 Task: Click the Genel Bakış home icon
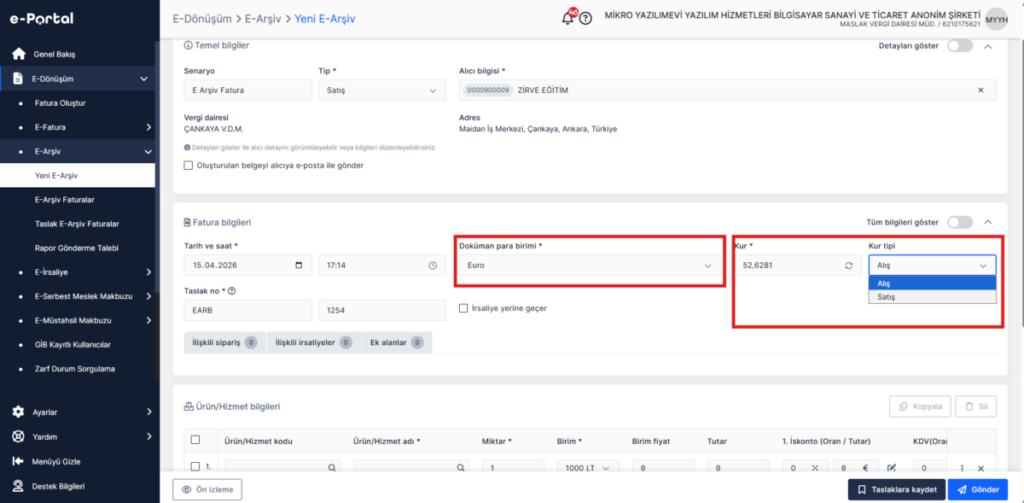[19, 54]
